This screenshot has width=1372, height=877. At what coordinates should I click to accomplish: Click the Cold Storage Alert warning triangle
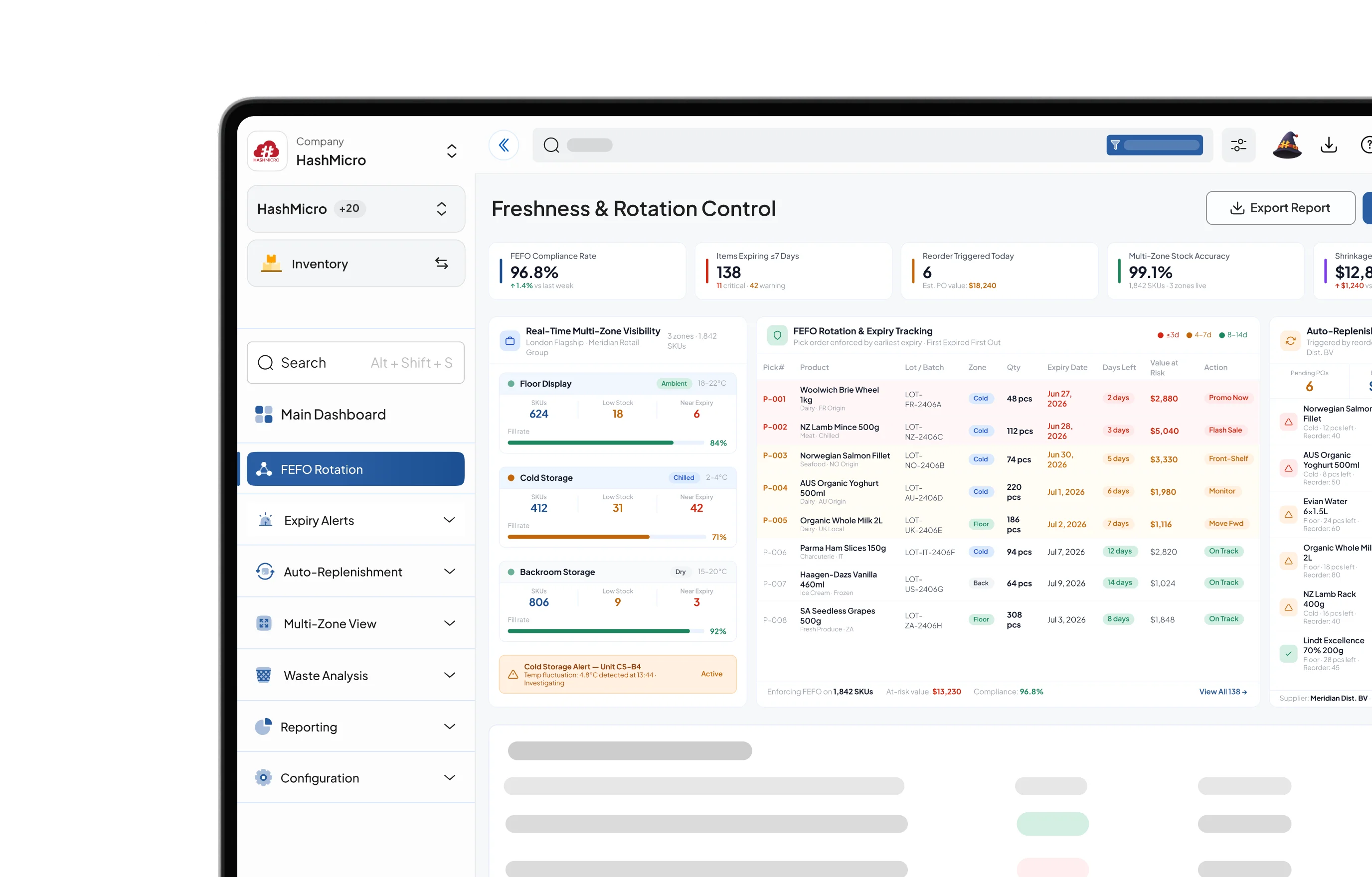[513, 674]
